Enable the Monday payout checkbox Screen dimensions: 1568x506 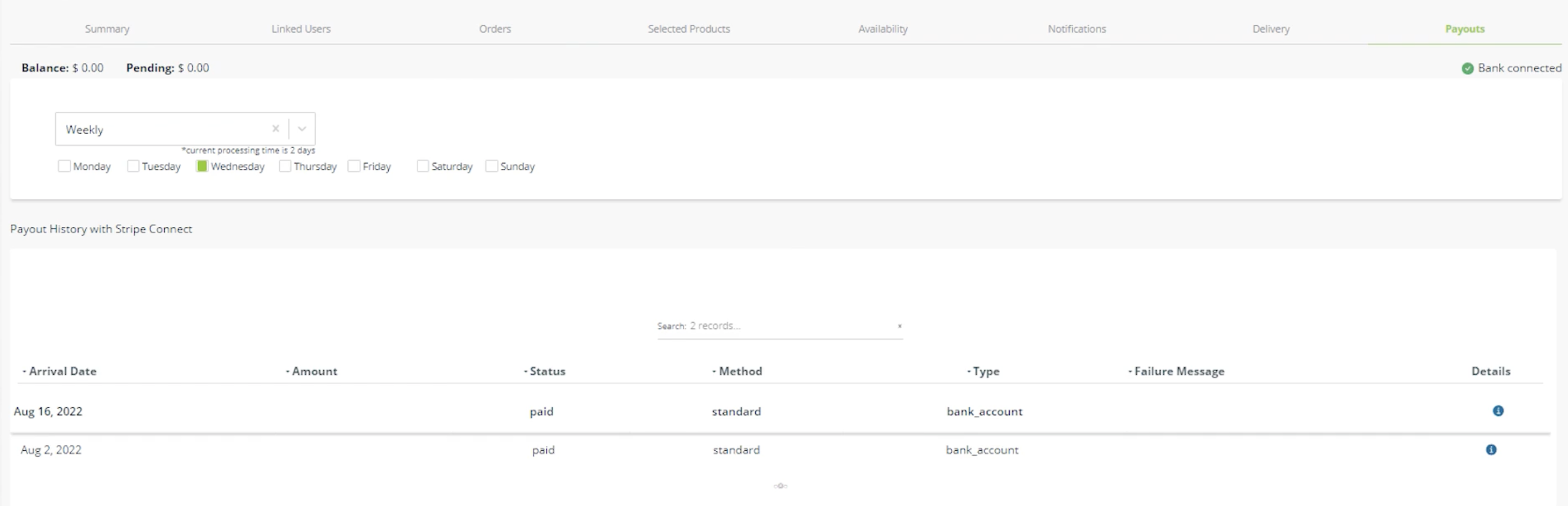pyautogui.click(x=64, y=167)
